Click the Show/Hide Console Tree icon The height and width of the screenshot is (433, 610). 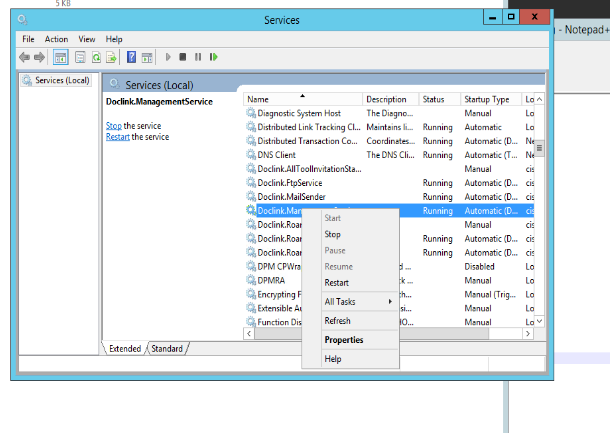click(60, 57)
